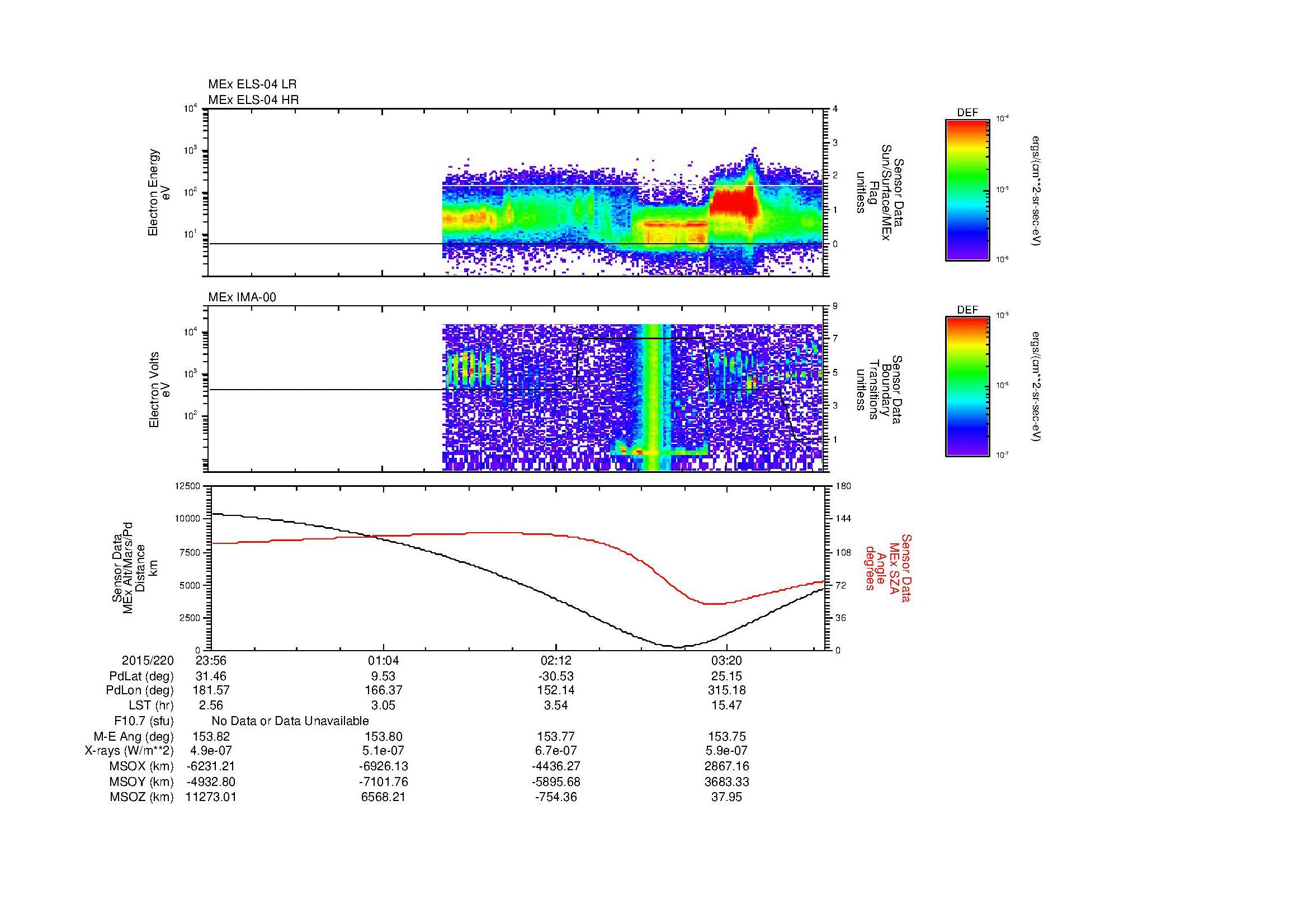Click 'No Data or Data Unavailable' text
Screen dimensions: 1308x924
tap(290, 721)
